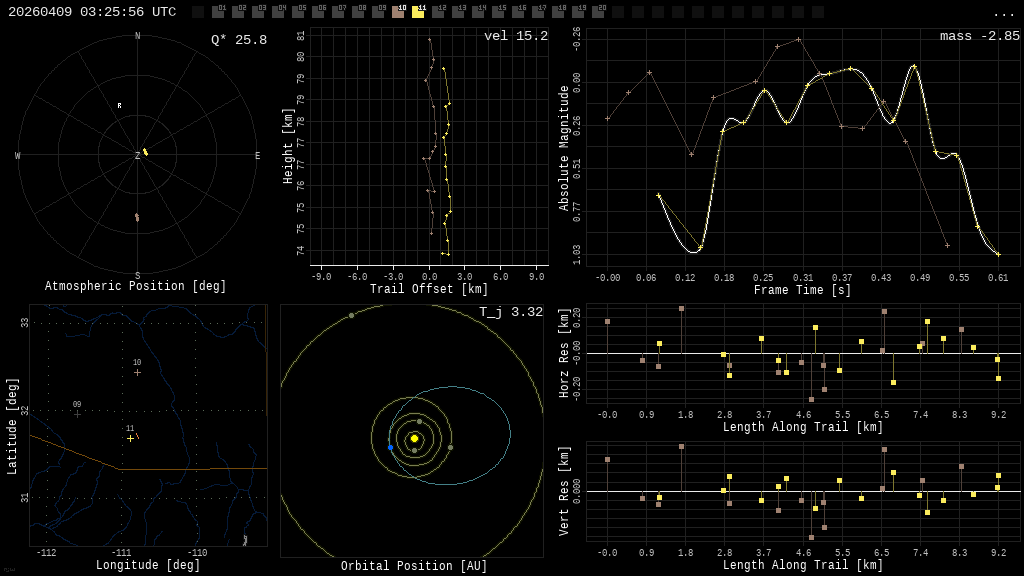Click station 10 cross marker on map
This screenshot has height=576, width=1024.
click(137, 372)
